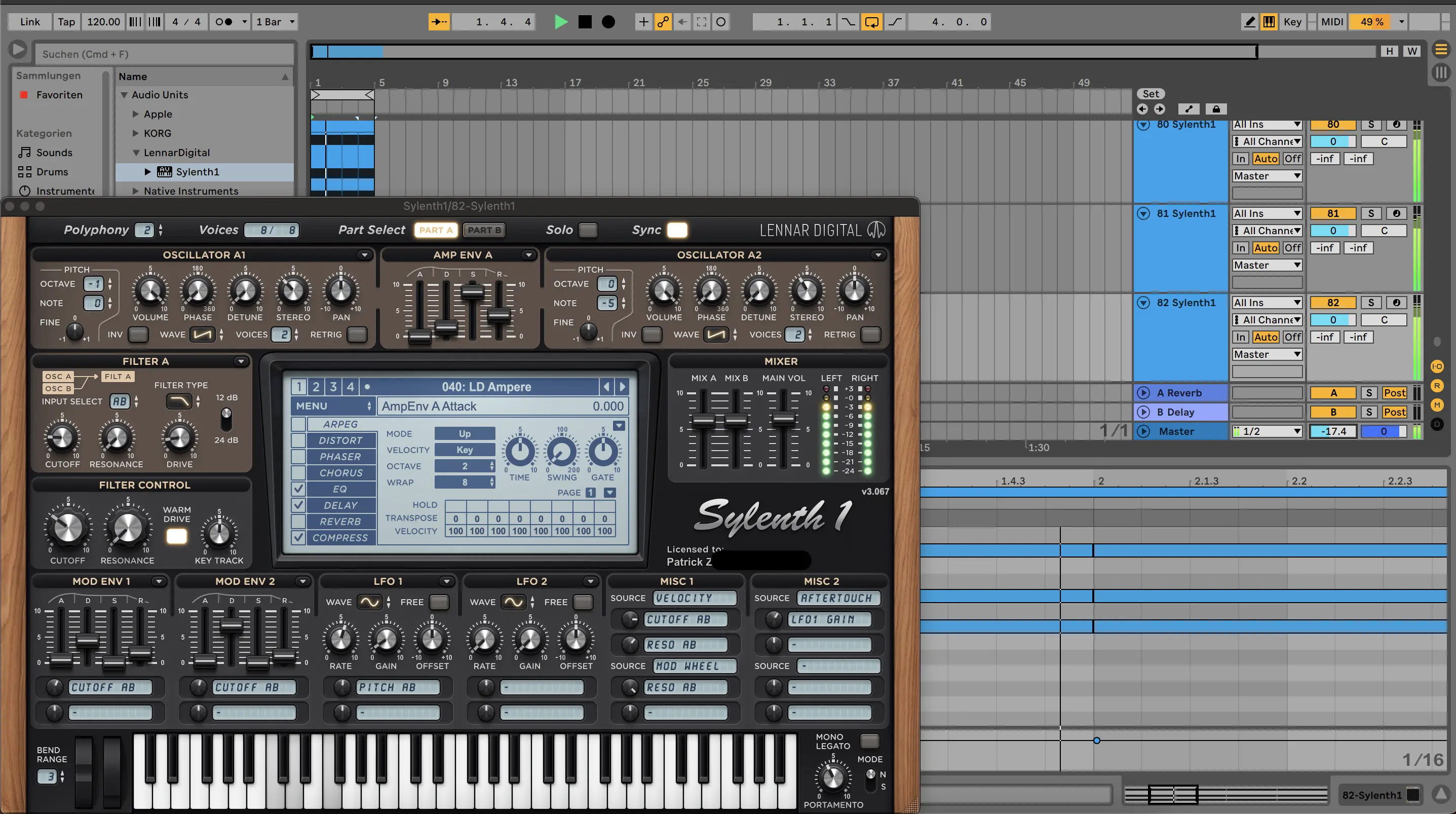Switch to PART B in Part Select
Image resolution: width=1456 pixels, height=814 pixels.
point(484,230)
